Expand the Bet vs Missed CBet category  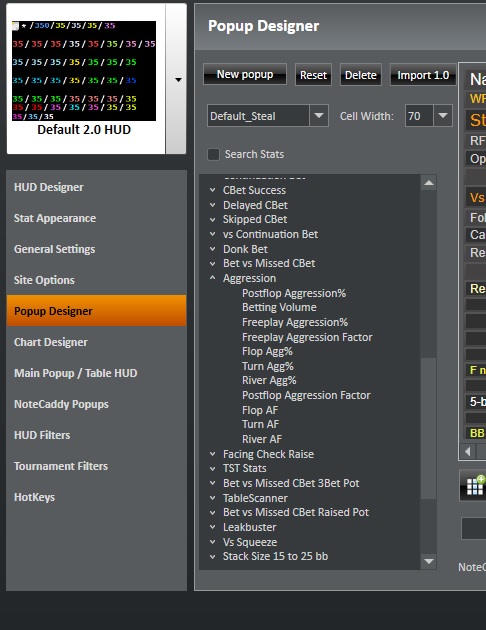click(x=212, y=264)
